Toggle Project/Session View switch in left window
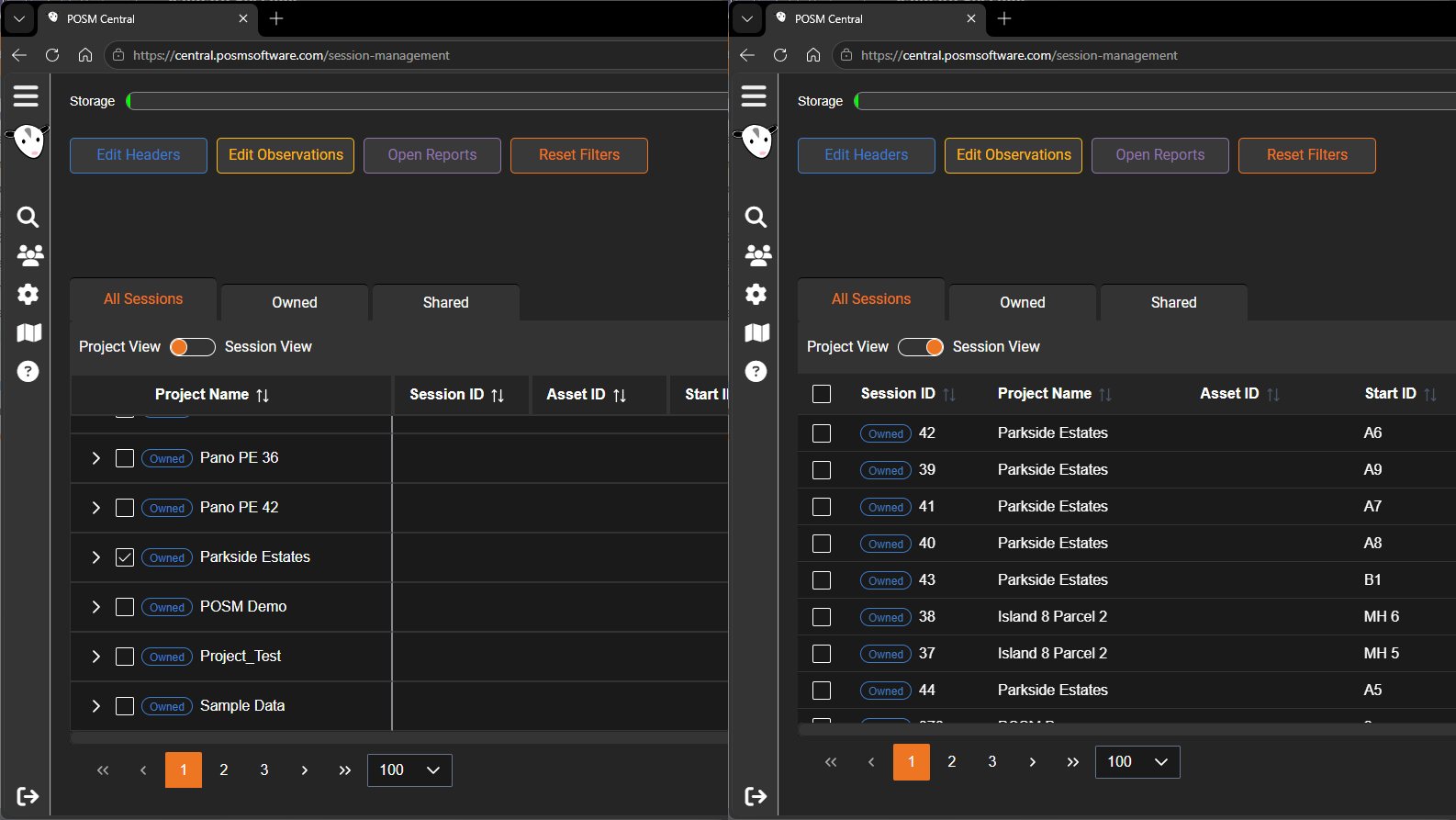Viewport: 1456px width, 820px height. [x=193, y=346]
